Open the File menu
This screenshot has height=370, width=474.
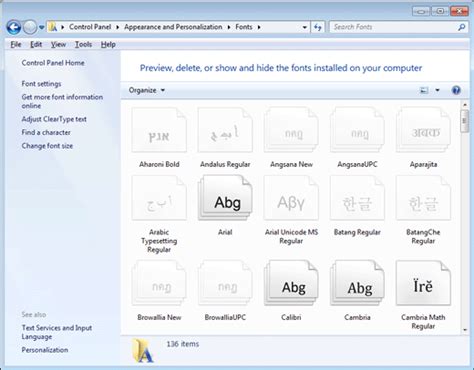click(16, 44)
